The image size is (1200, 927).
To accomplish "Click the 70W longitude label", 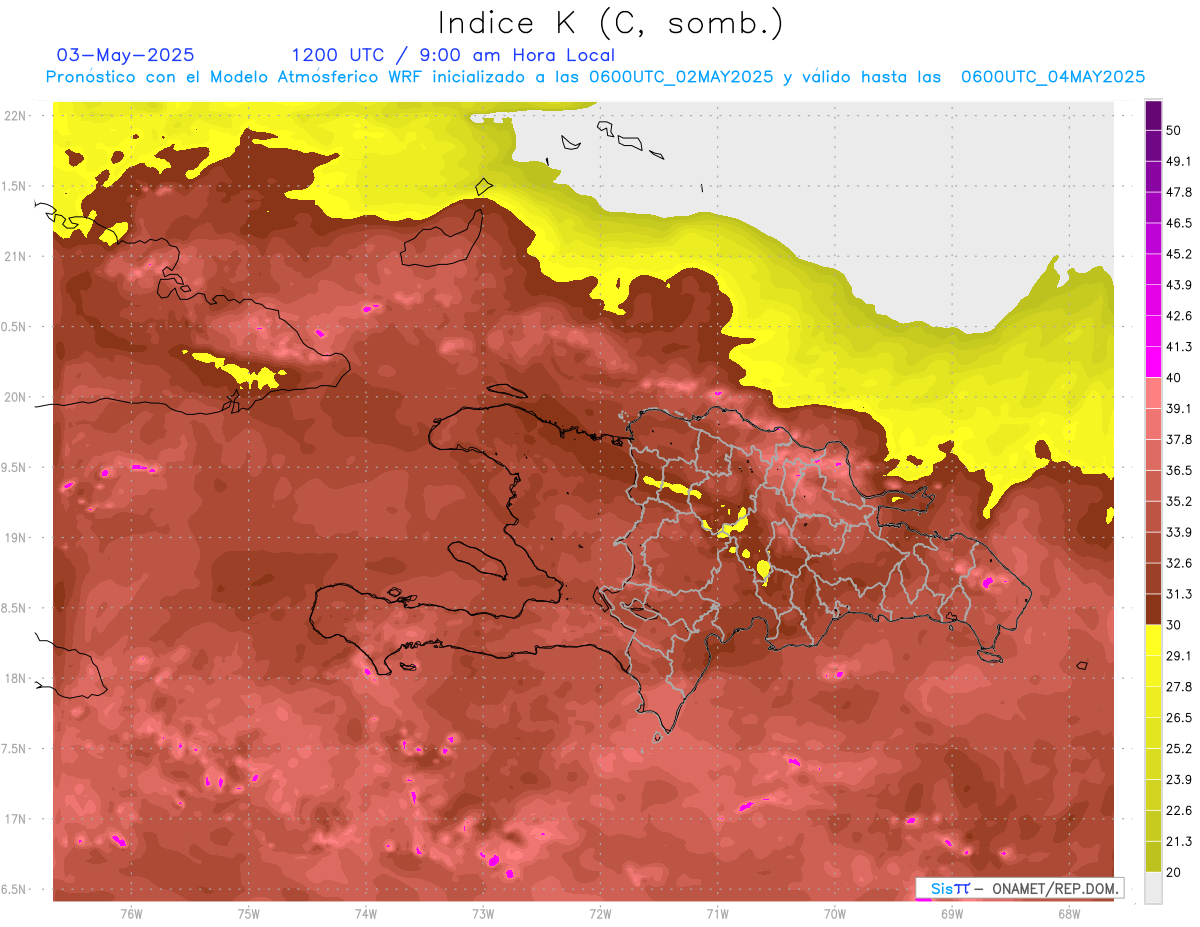I will 834,913.
